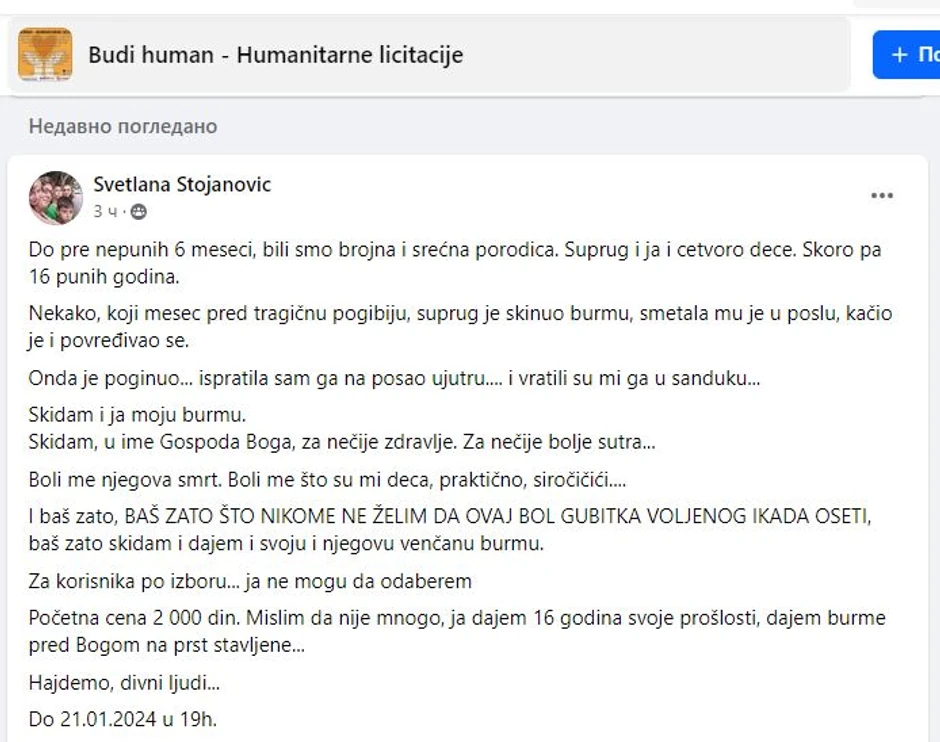Viewport: 940px width, 742px height.
Task: Select the line 'Hajdemo, divni ljudi...'
Action: [126, 682]
